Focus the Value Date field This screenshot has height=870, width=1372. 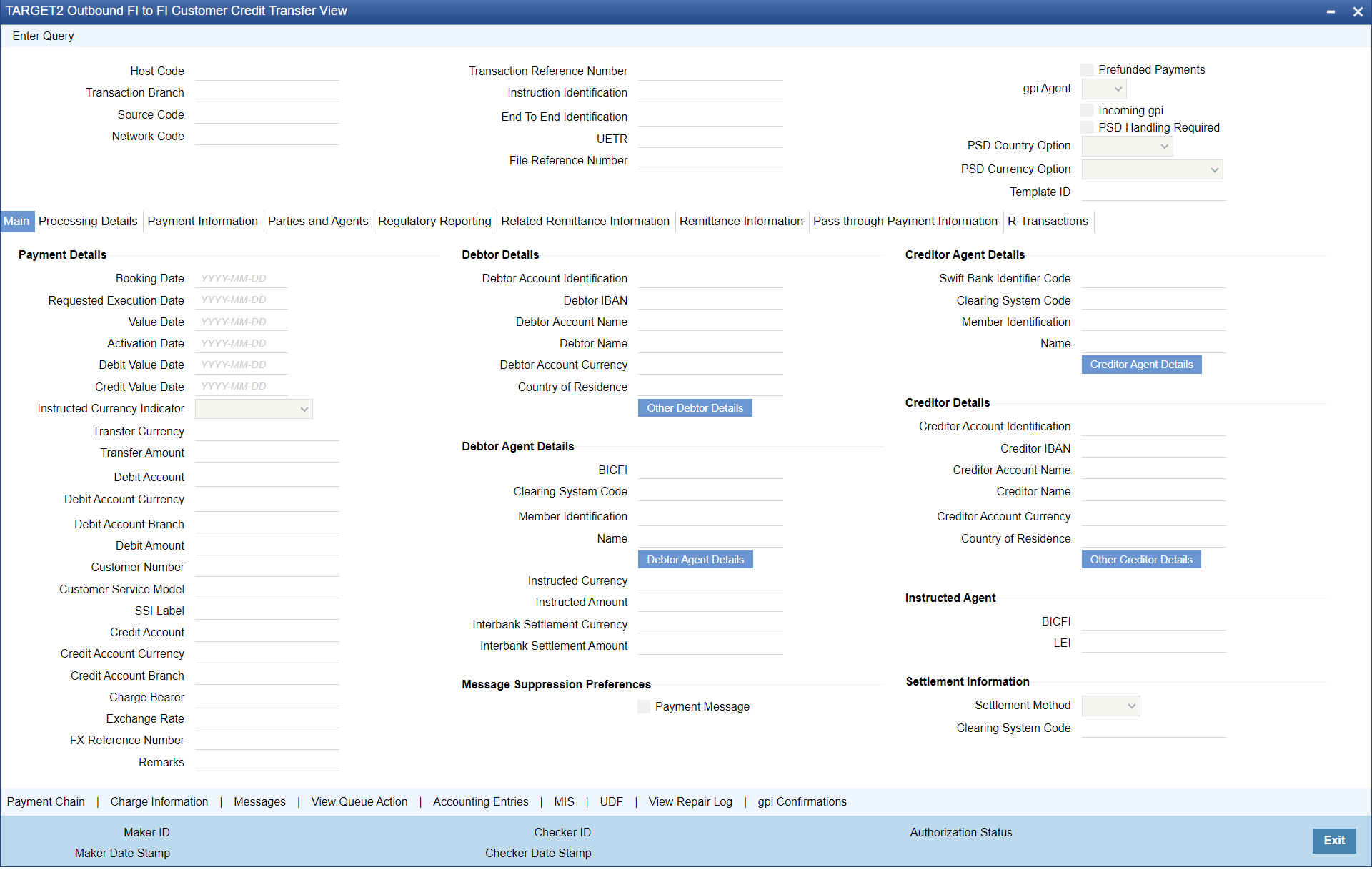[x=242, y=322]
